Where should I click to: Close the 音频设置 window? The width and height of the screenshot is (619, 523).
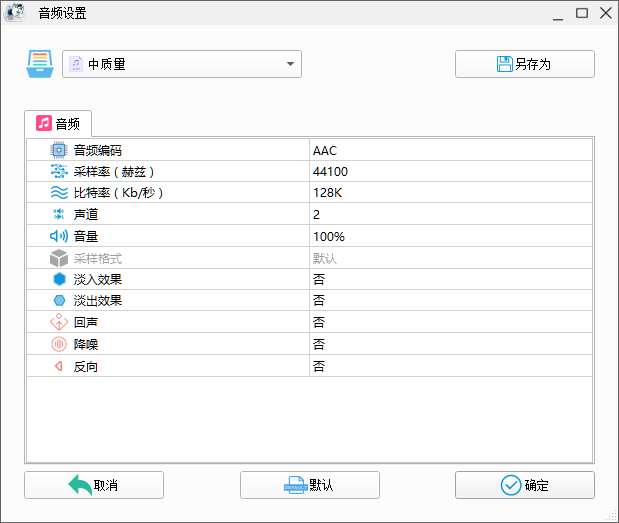606,13
